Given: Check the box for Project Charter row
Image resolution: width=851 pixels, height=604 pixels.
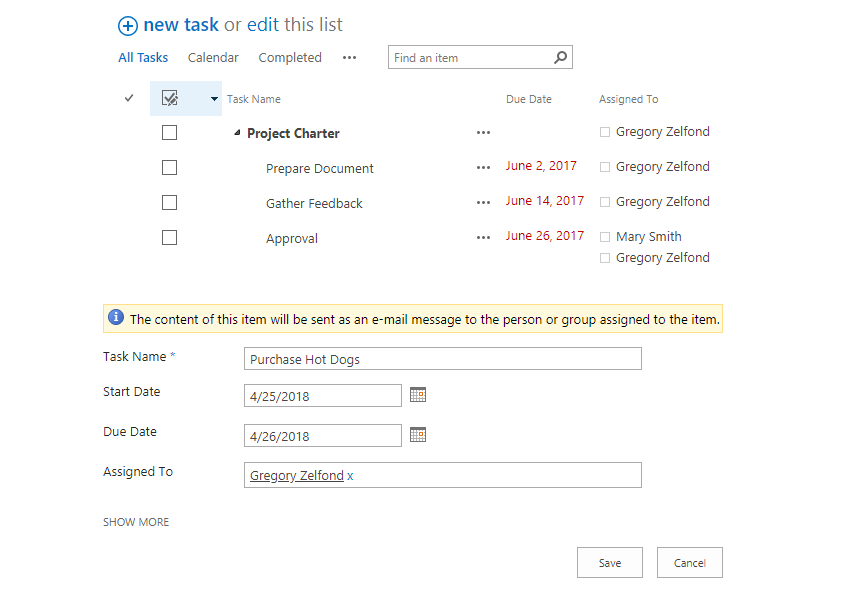Looking at the screenshot, I should (169, 133).
